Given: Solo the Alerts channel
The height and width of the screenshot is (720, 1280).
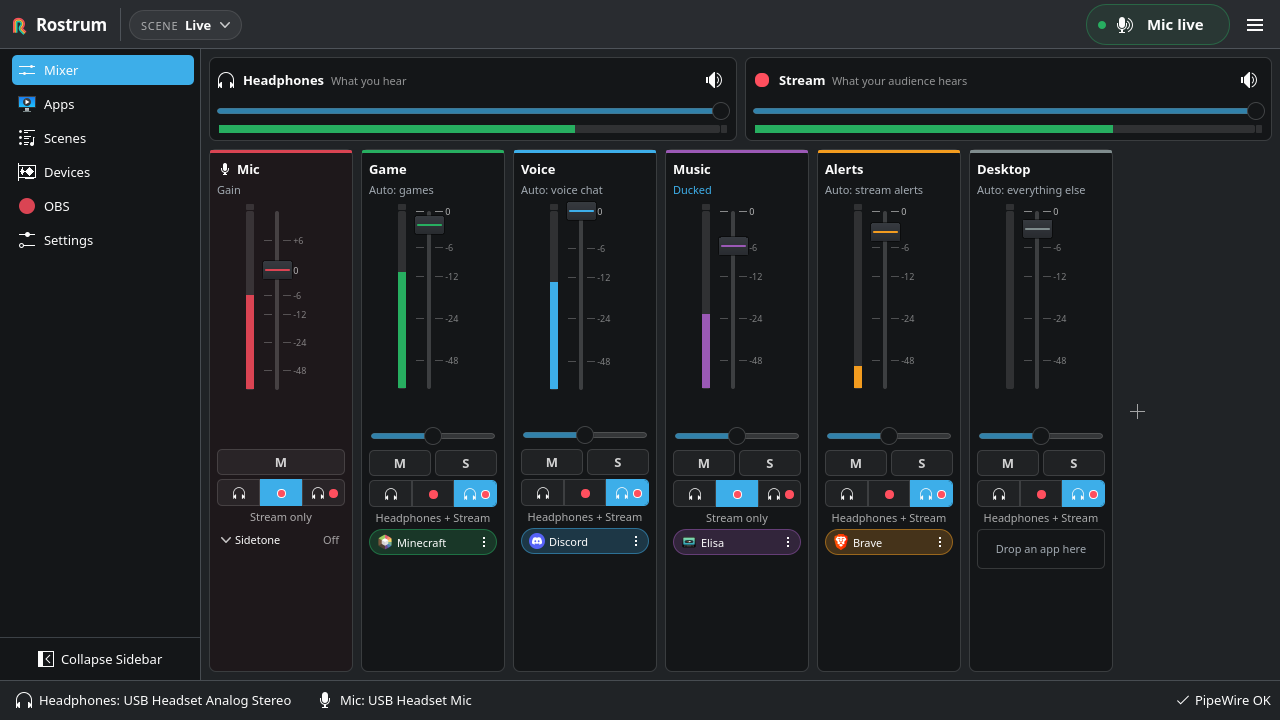Looking at the screenshot, I should pyautogui.click(x=922, y=463).
